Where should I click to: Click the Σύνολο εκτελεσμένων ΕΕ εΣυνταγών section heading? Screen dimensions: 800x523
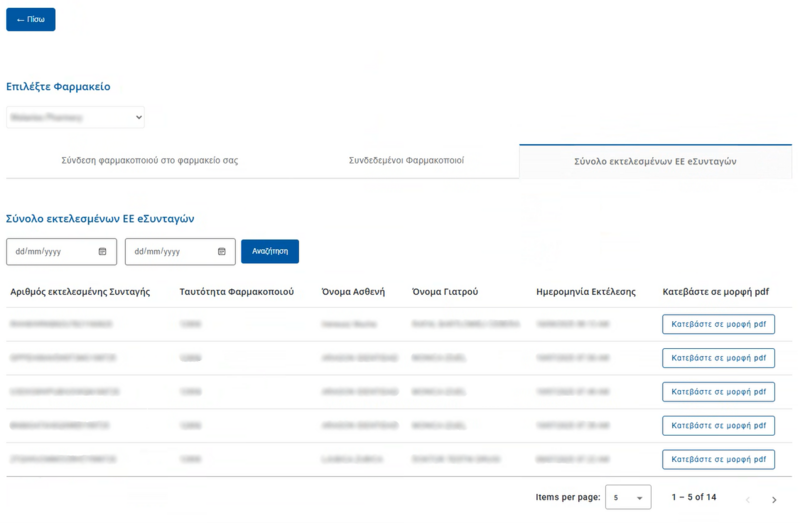click(100, 218)
